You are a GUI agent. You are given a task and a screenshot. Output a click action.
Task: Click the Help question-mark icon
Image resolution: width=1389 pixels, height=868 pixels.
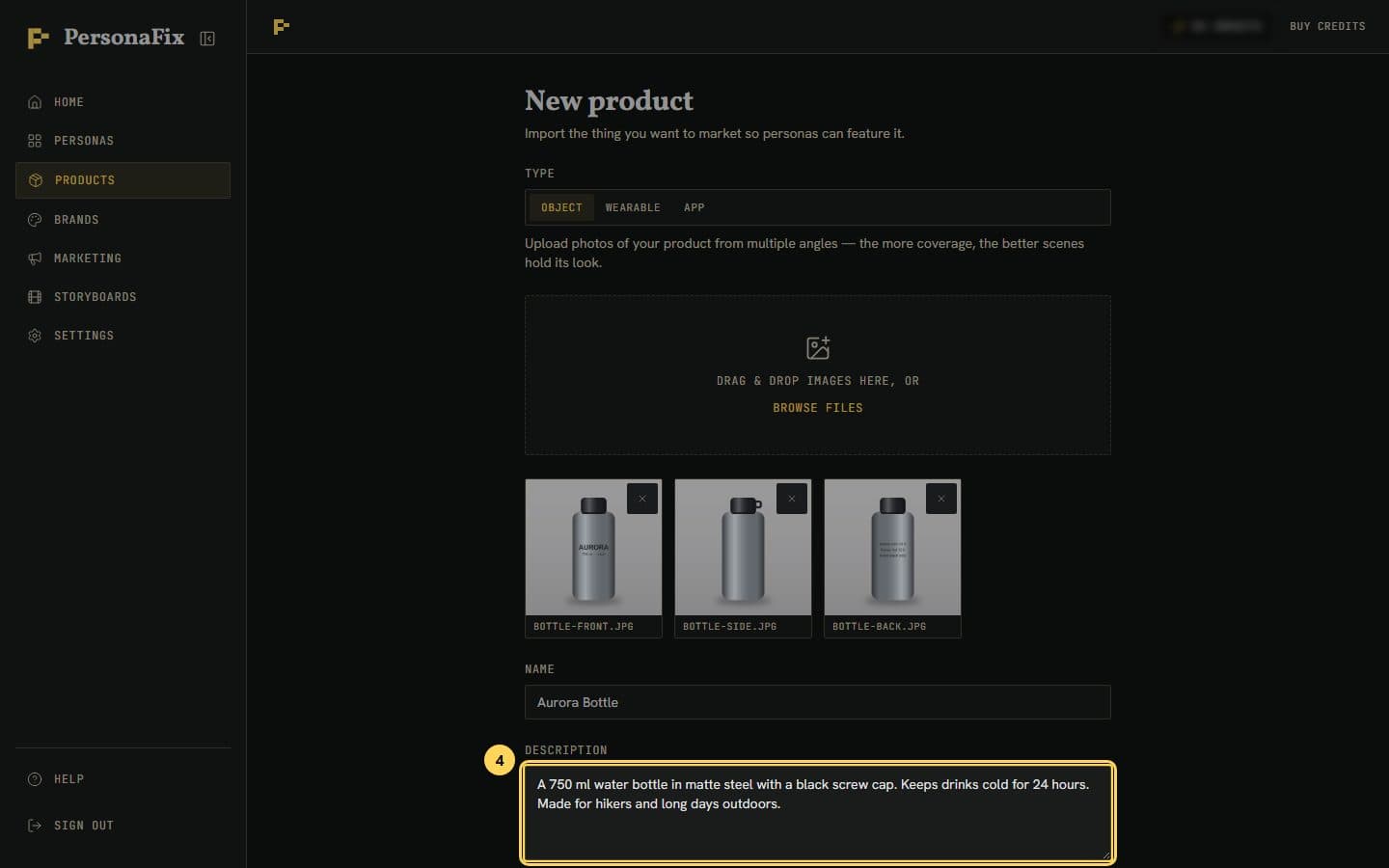(35, 779)
